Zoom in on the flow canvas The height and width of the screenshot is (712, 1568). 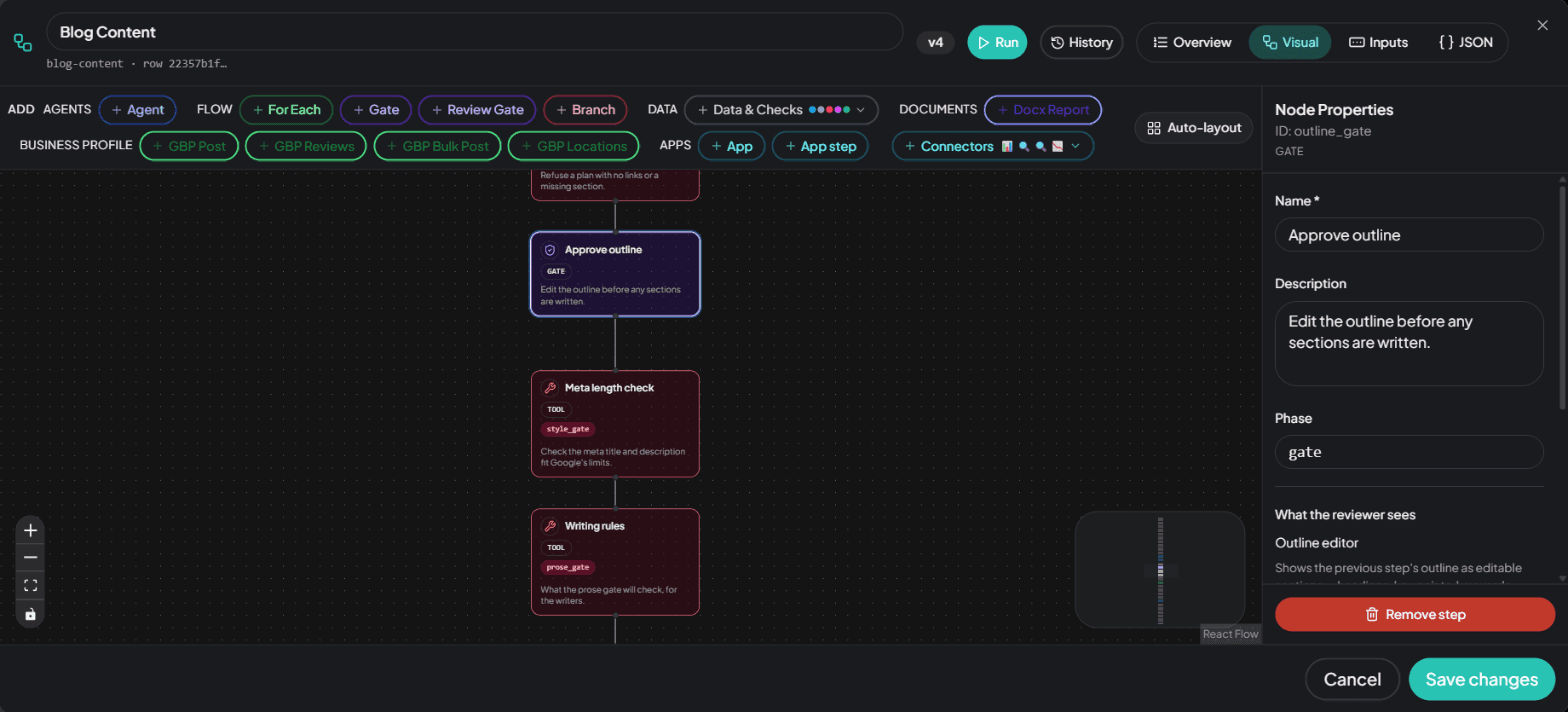coord(30,530)
